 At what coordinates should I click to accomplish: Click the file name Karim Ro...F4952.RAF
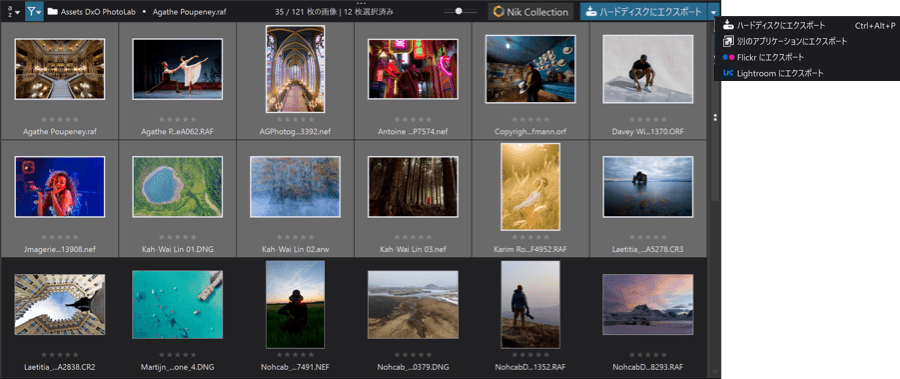pos(530,250)
